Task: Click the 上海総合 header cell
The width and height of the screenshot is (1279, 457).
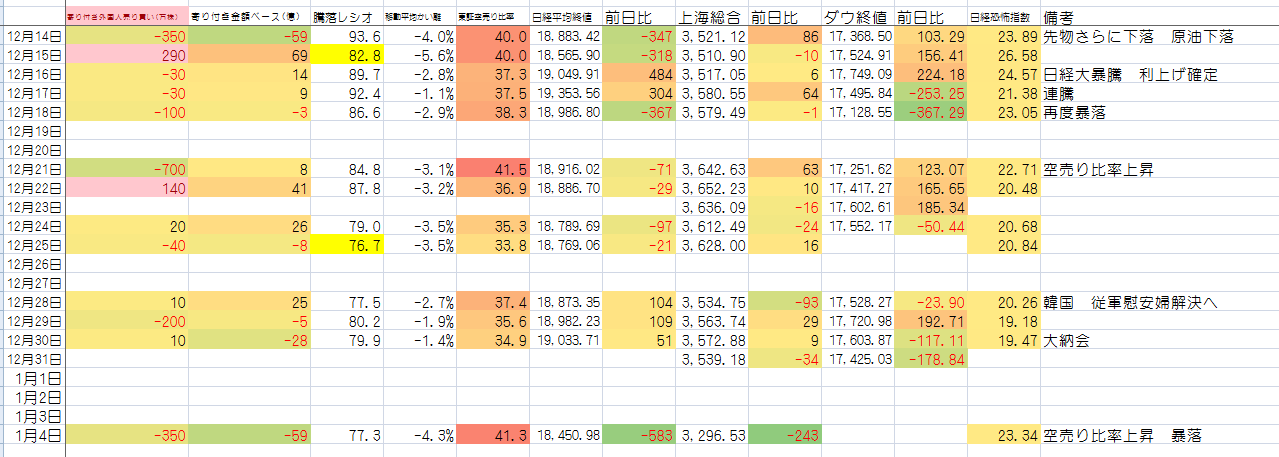Action: pyautogui.click(x=712, y=17)
